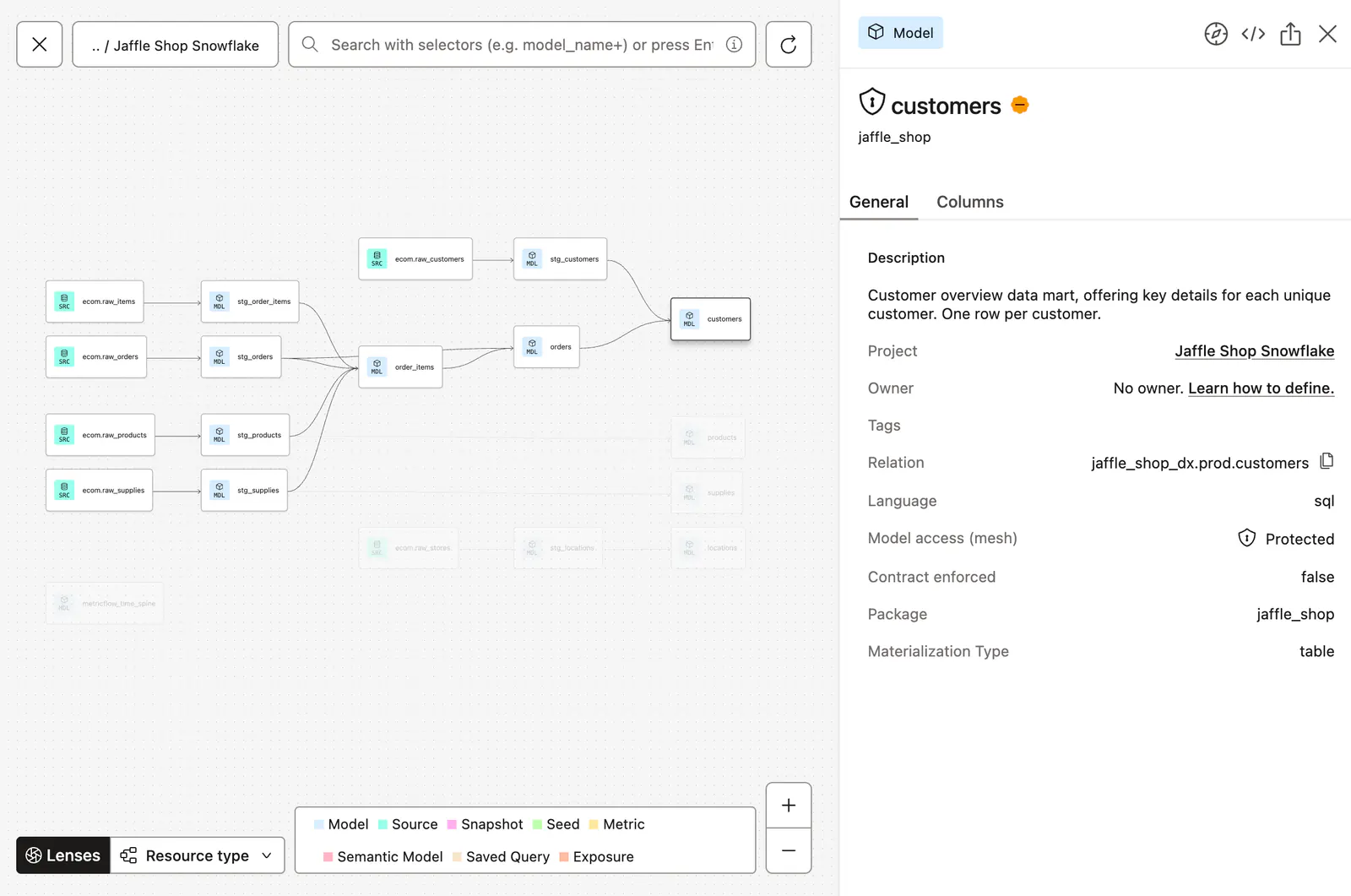Screen dimensions: 1351x896
Task: Click the Jaffle Shop Snowflake breadcrumb
Action: (176, 45)
